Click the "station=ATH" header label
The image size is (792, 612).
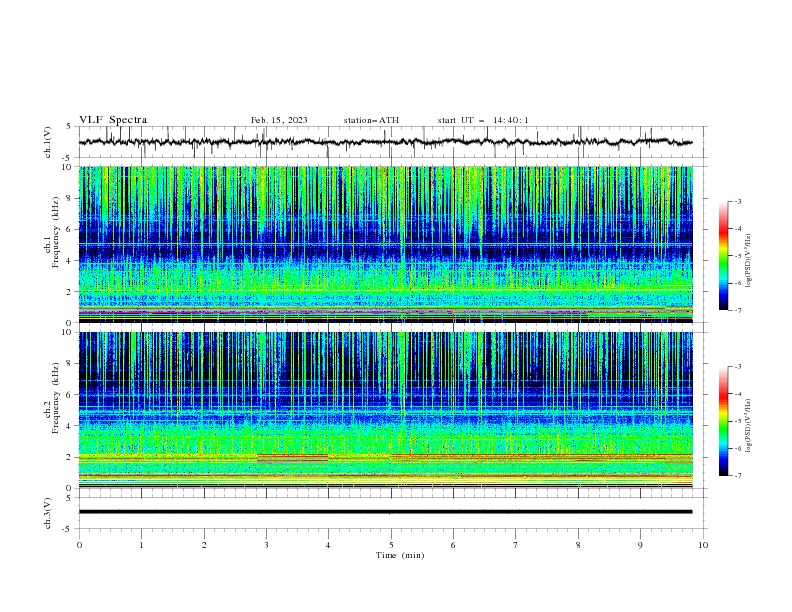(371, 120)
